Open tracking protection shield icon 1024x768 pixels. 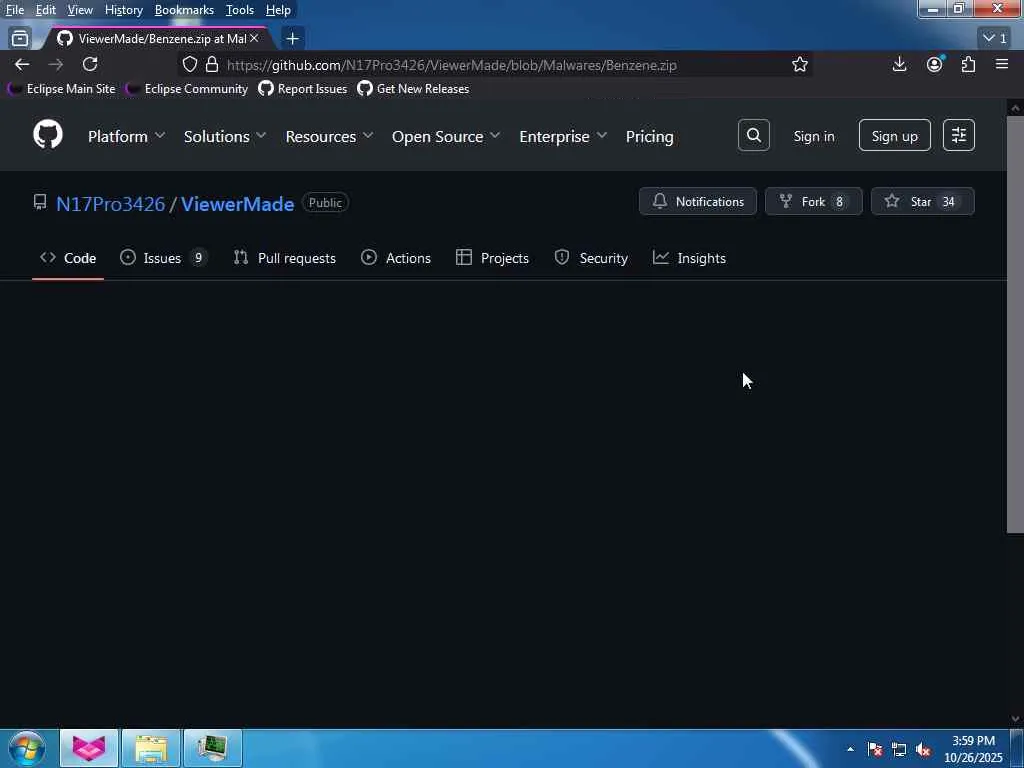click(189, 65)
